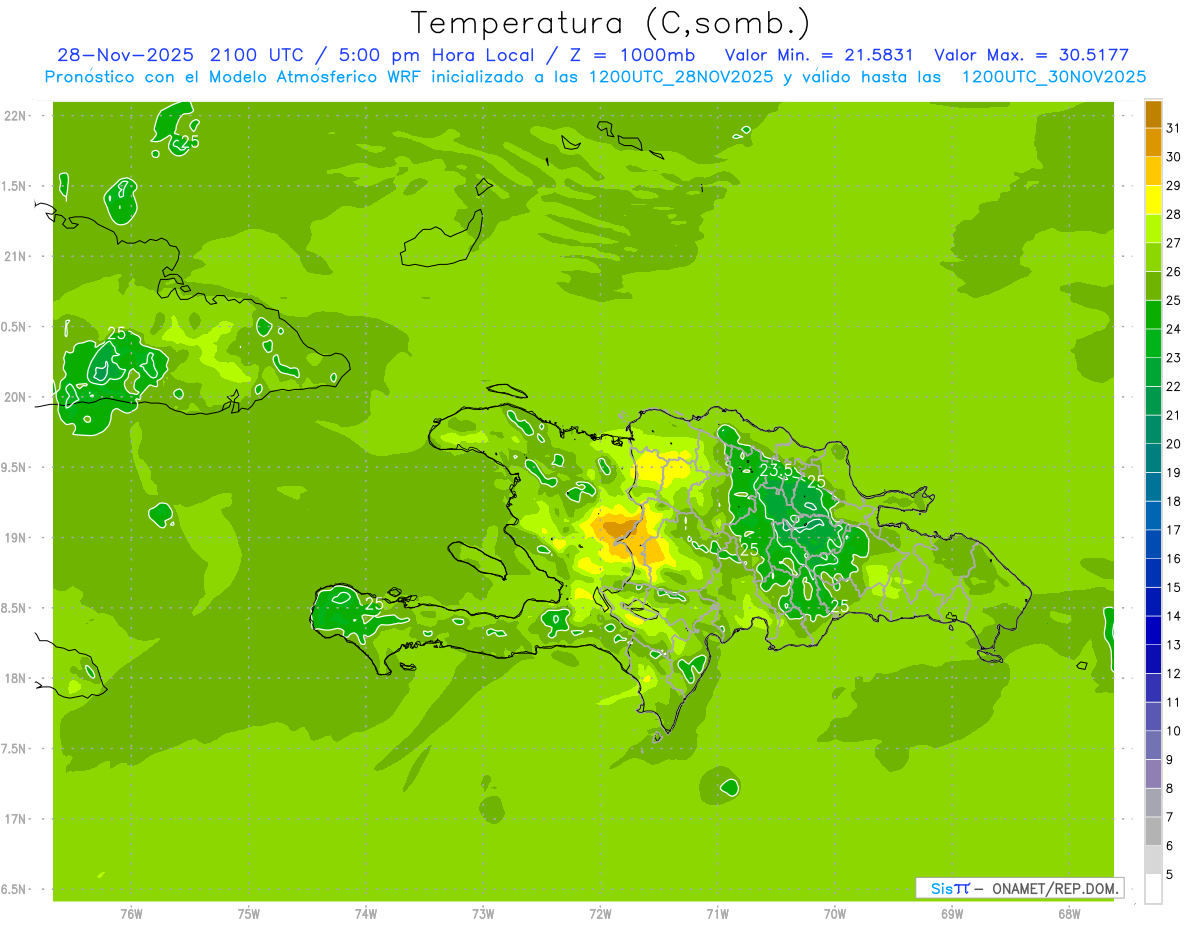Click legend color swatch between 30 and 31
Image resolution: width=1200 pixels, height=927 pixels.
tap(1153, 143)
